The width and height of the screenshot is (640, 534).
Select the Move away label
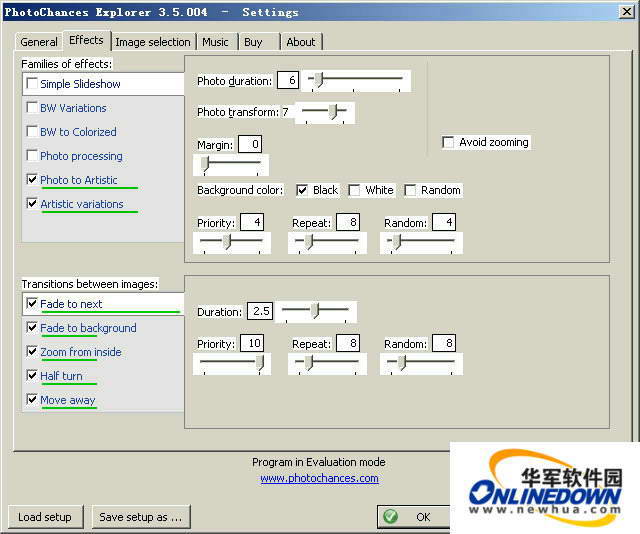coord(68,400)
